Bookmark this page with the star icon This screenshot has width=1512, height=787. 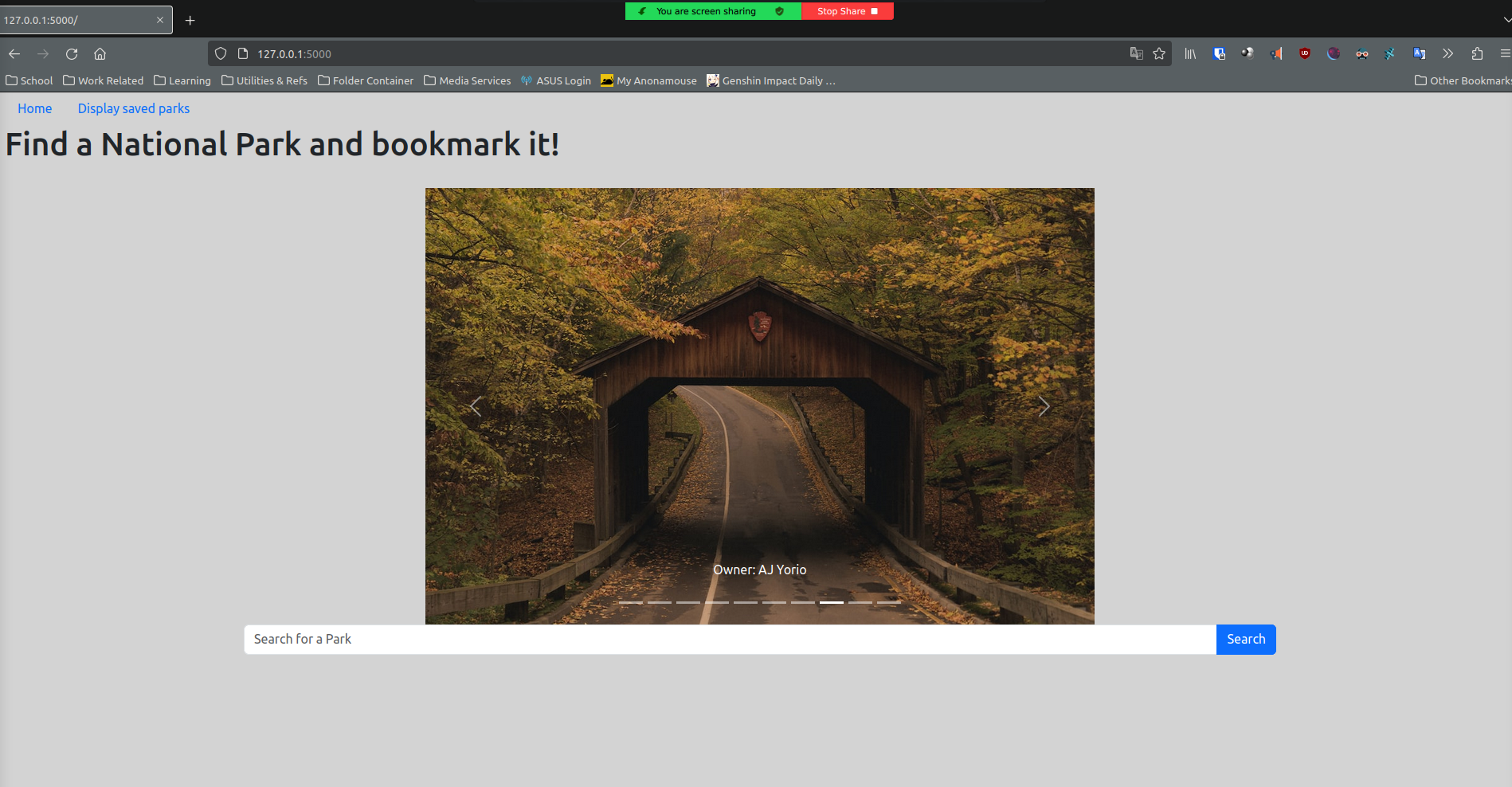pos(1159,53)
